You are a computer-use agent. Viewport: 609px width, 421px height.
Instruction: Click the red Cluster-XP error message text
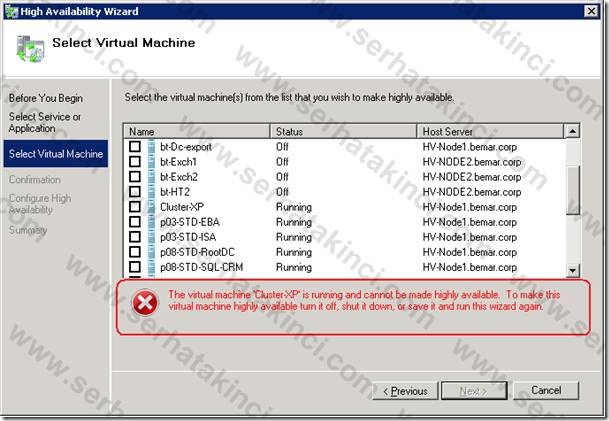[364, 301]
